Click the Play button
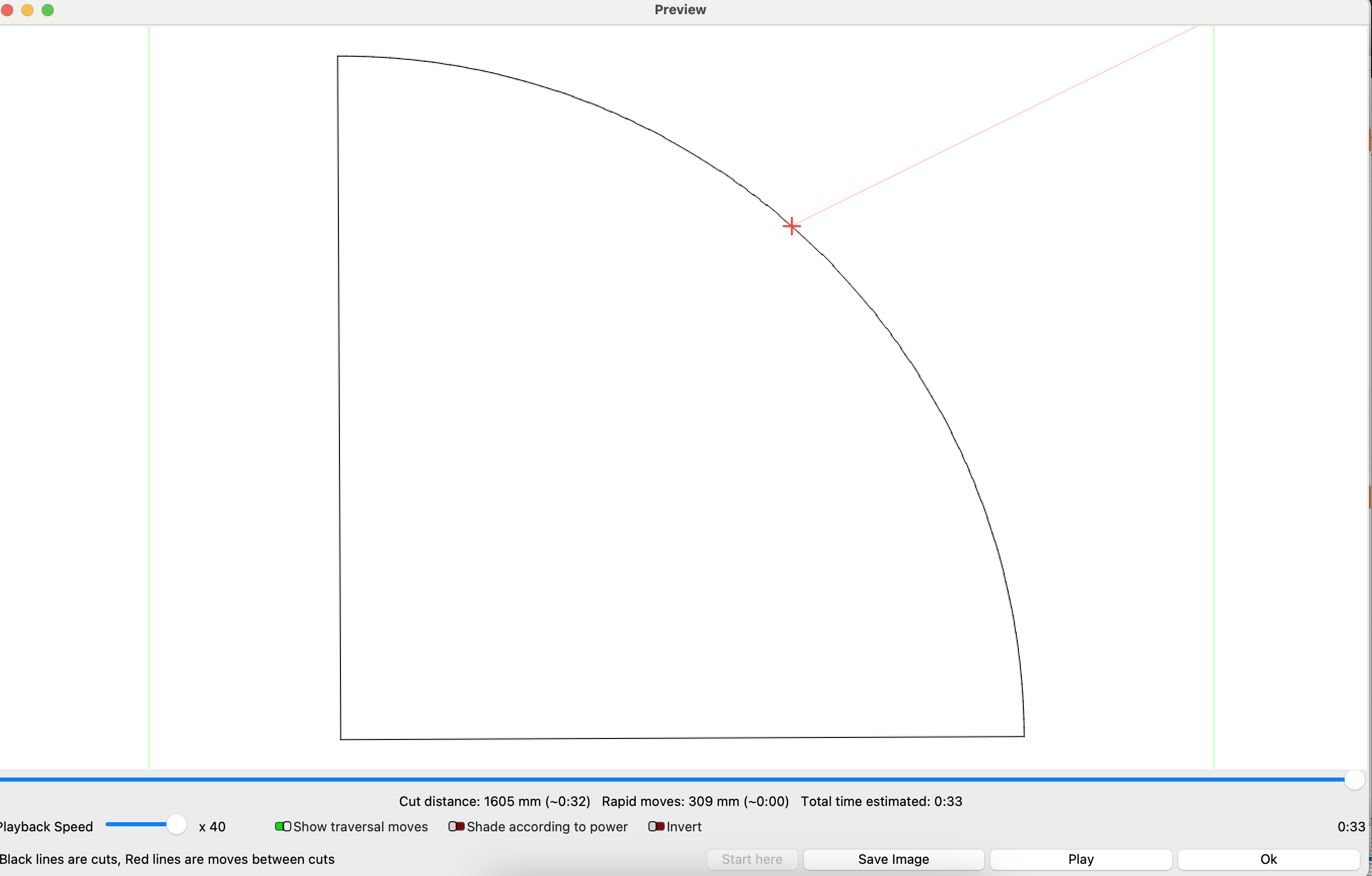 point(1081,859)
